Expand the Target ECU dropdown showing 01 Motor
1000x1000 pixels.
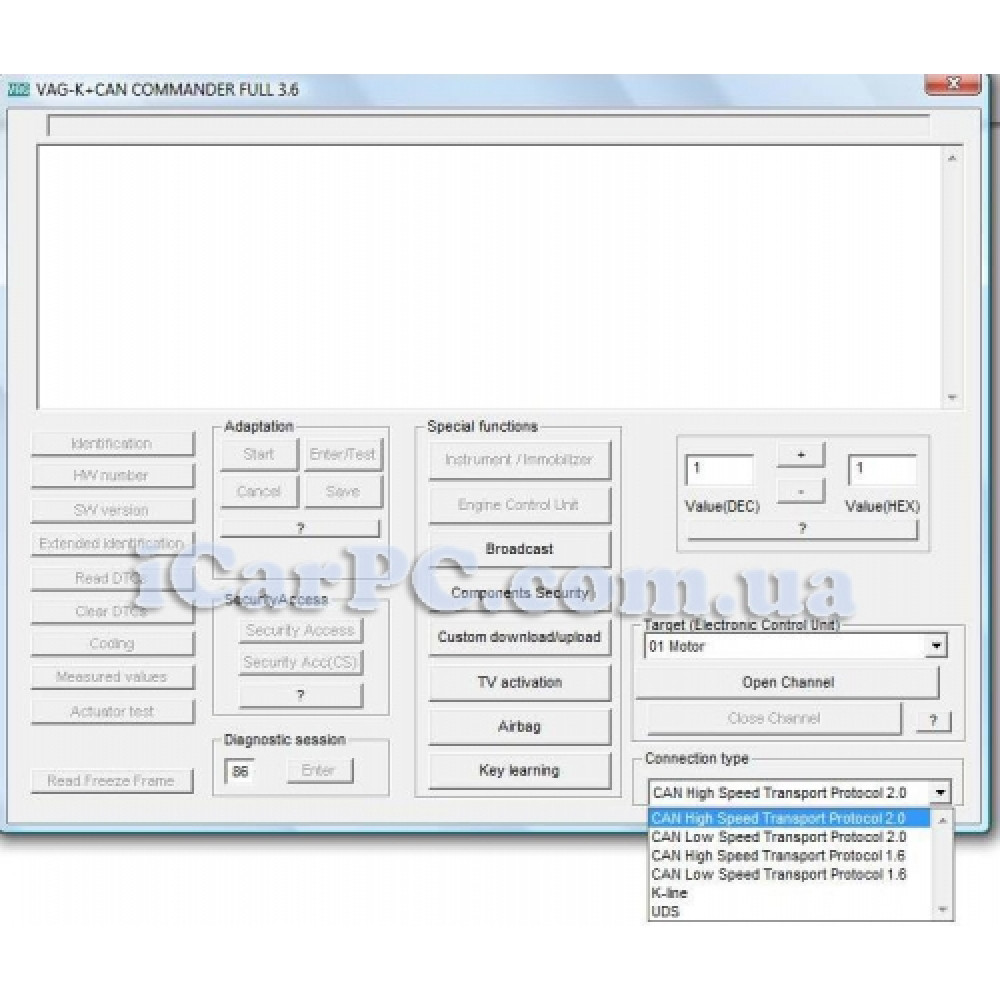(936, 646)
